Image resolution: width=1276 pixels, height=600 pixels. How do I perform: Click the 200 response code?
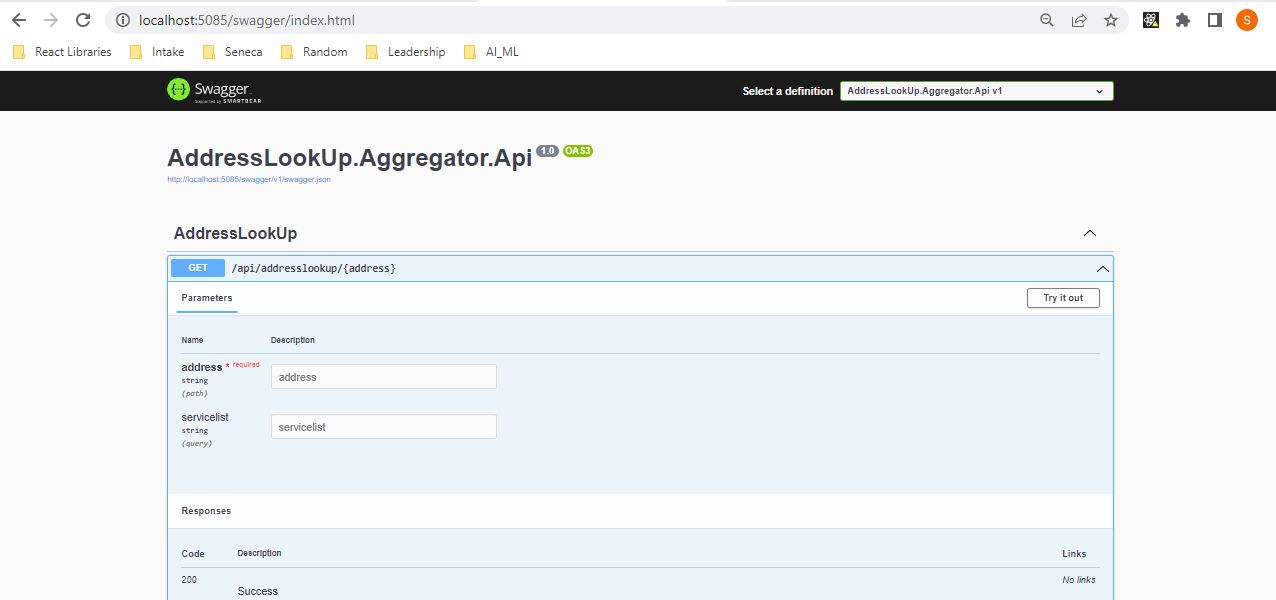(189, 580)
